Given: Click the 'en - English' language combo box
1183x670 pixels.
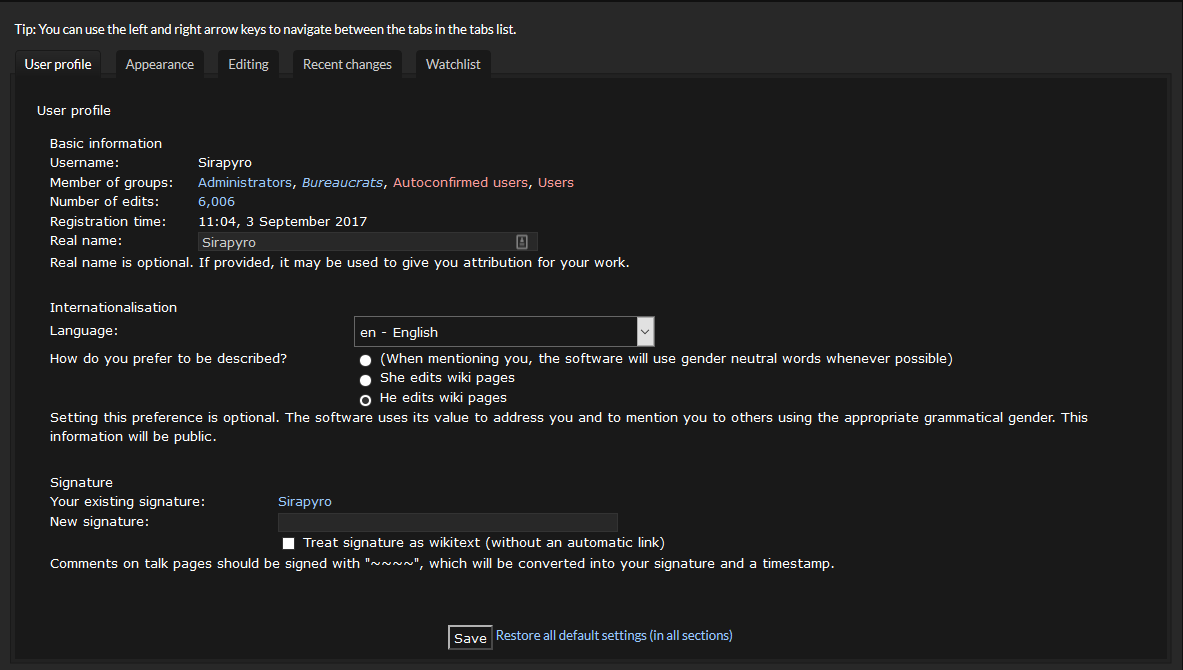Looking at the screenshot, I should 504,331.
